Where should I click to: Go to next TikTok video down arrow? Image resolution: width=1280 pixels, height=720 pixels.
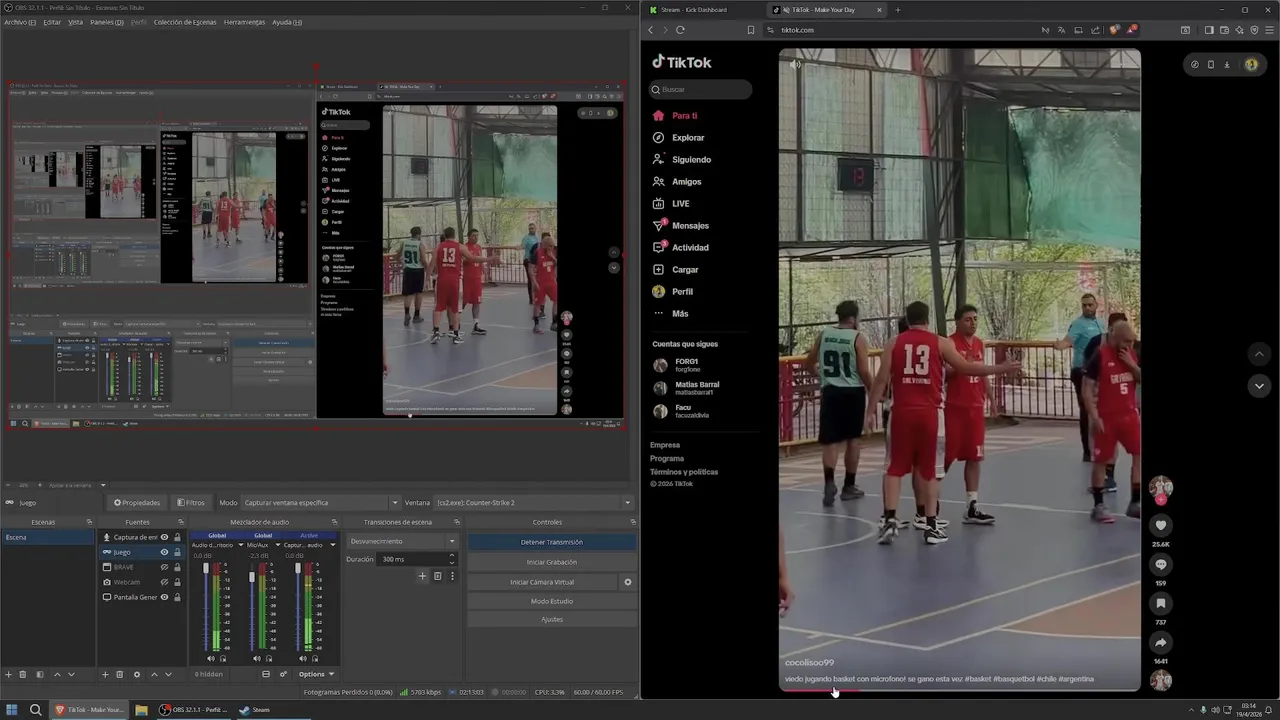click(x=1259, y=386)
